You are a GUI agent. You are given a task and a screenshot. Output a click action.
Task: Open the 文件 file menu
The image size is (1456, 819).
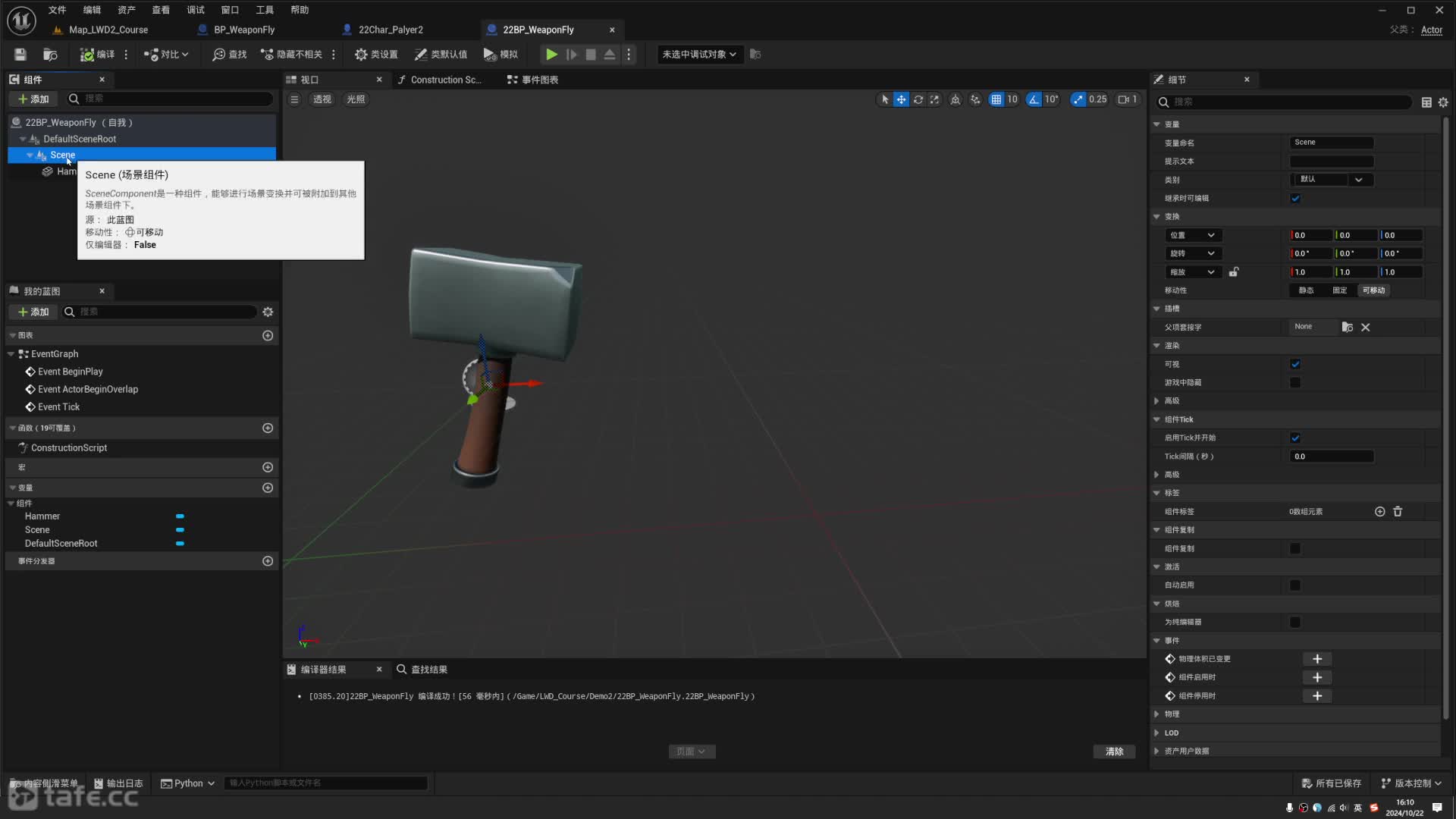coord(57,10)
